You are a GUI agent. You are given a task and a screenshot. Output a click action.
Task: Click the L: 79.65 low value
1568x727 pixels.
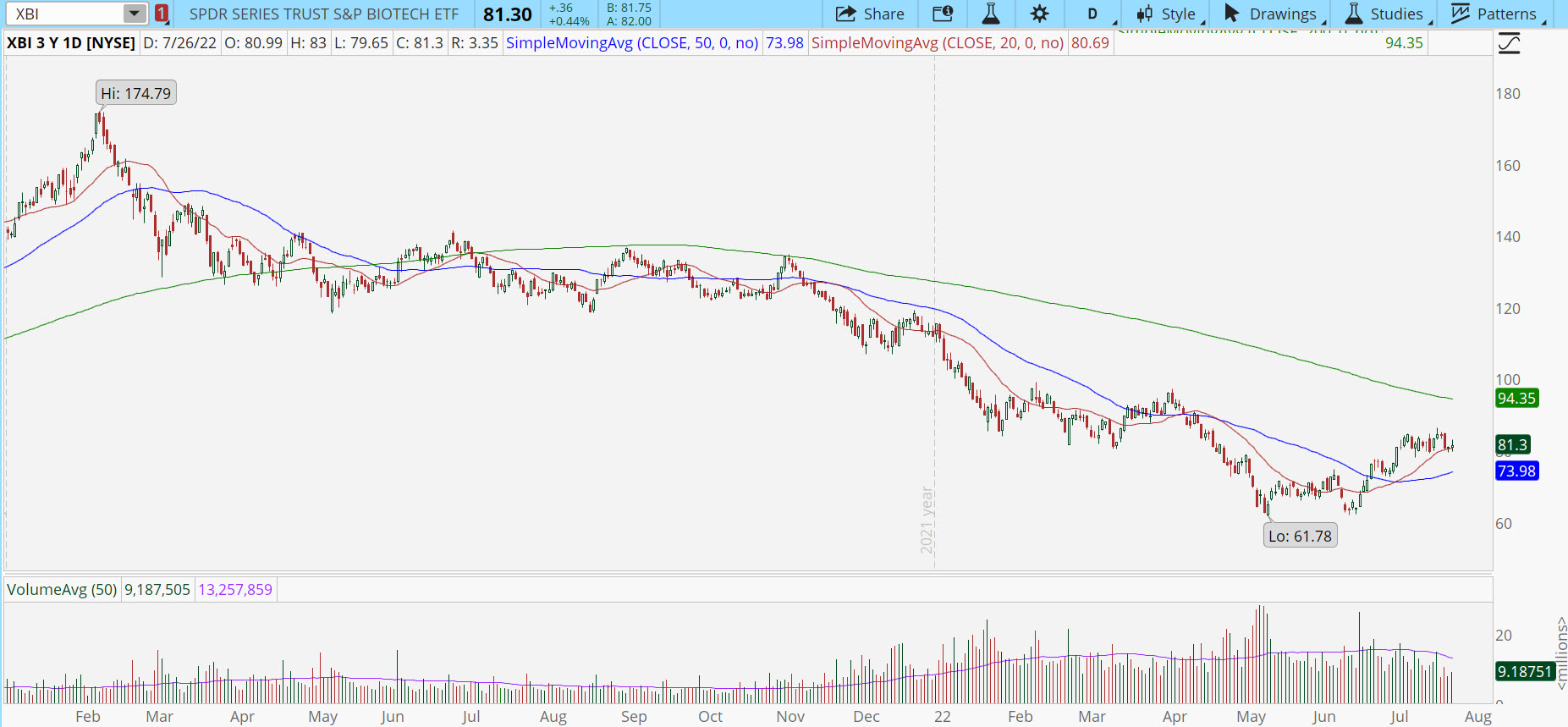click(x=361, y=43)
